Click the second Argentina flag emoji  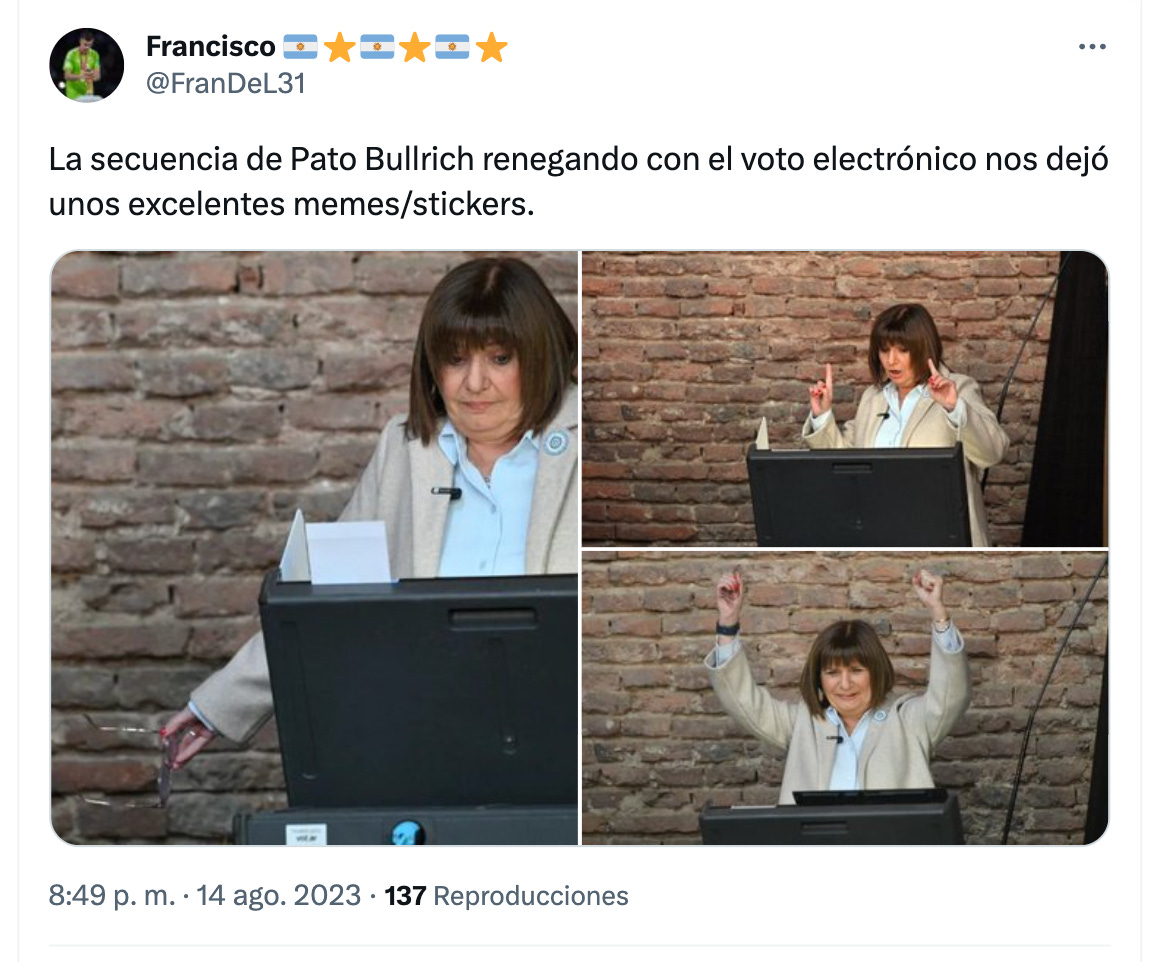point(378,47)
